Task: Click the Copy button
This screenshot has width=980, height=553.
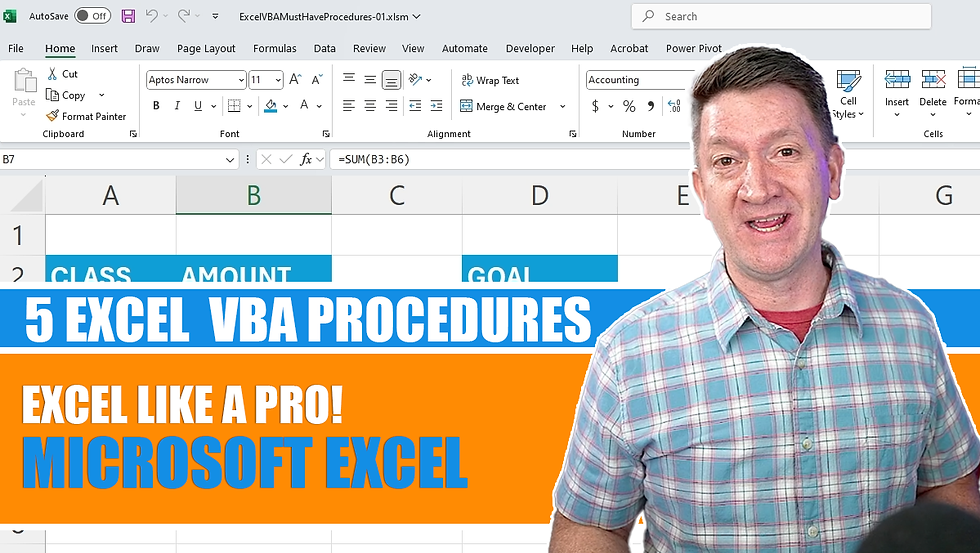Action: (66, 96)
